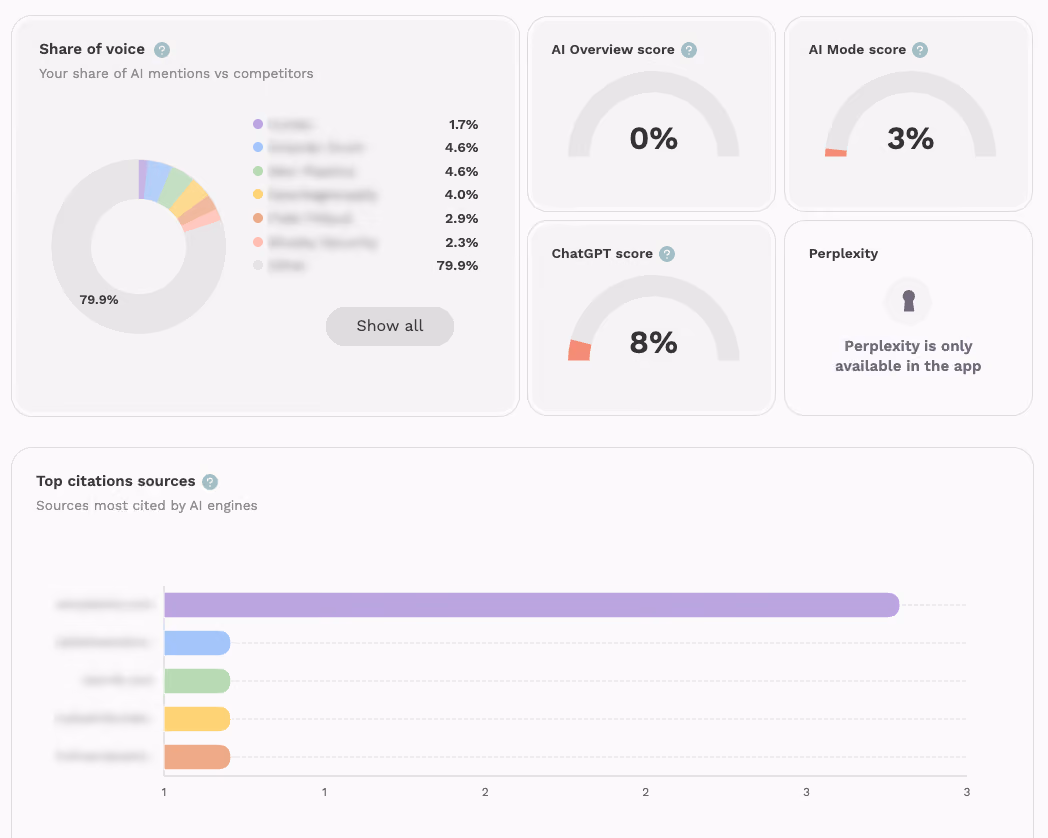This screenshot has width=1048, height=838.
Task: Click the orange citation source bar
Action: pos(197,757)
